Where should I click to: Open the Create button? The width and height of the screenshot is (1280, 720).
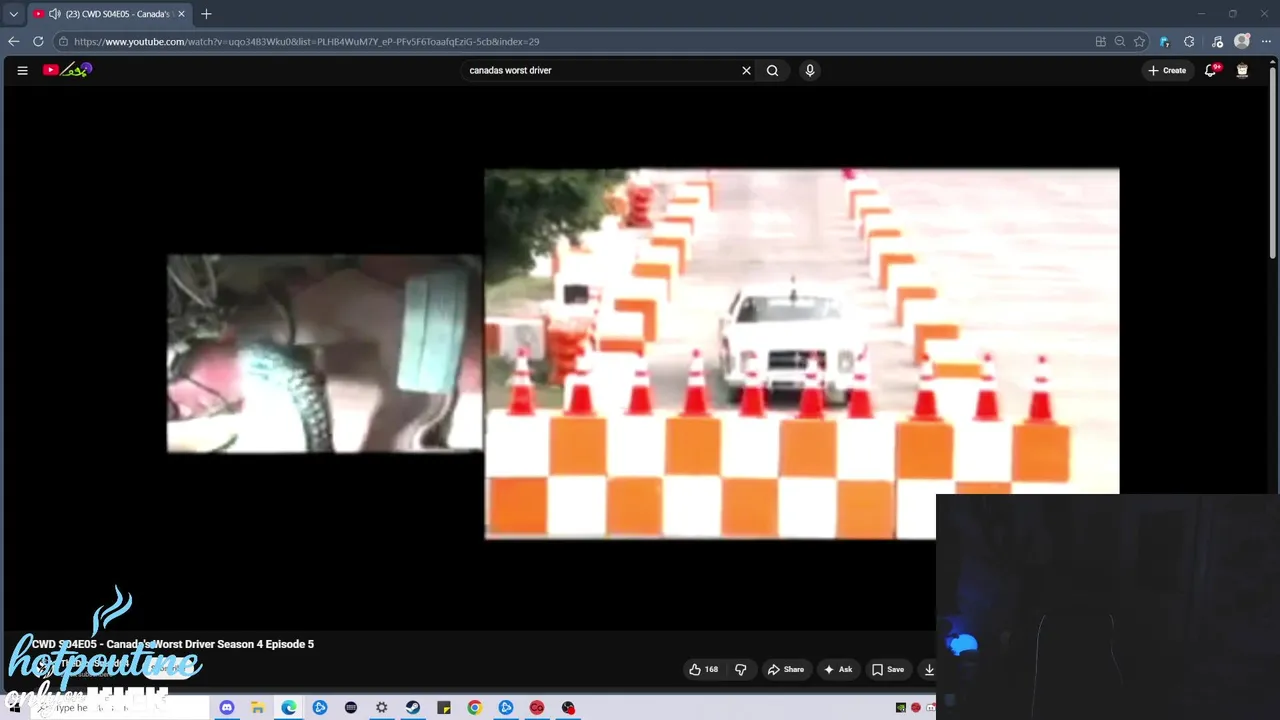pos(1167,70)
